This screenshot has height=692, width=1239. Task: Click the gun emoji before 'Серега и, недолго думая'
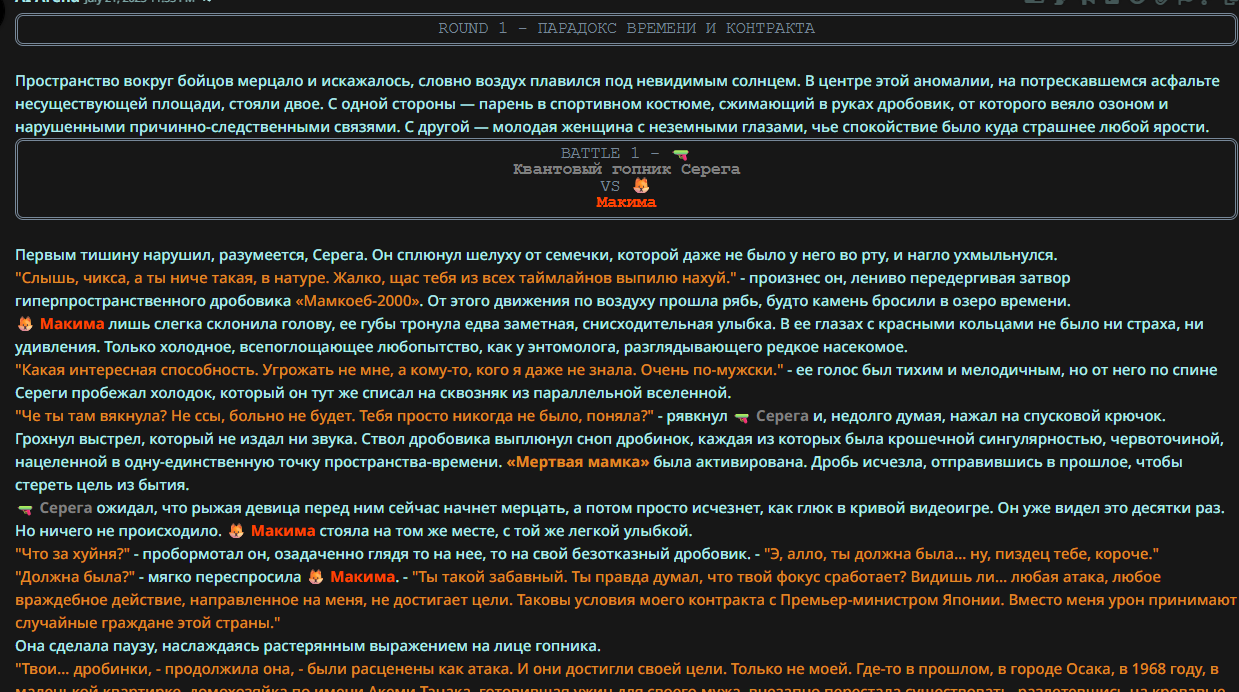click(x=741, y=416)
